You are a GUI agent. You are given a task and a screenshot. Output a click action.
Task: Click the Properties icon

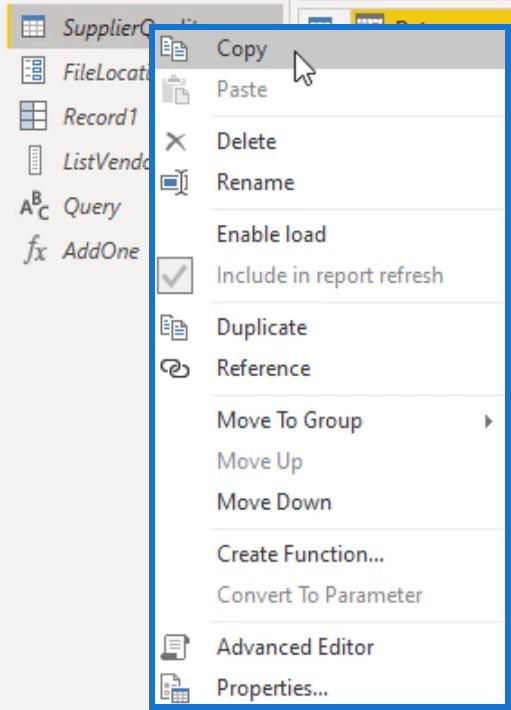tap(175, 688)
